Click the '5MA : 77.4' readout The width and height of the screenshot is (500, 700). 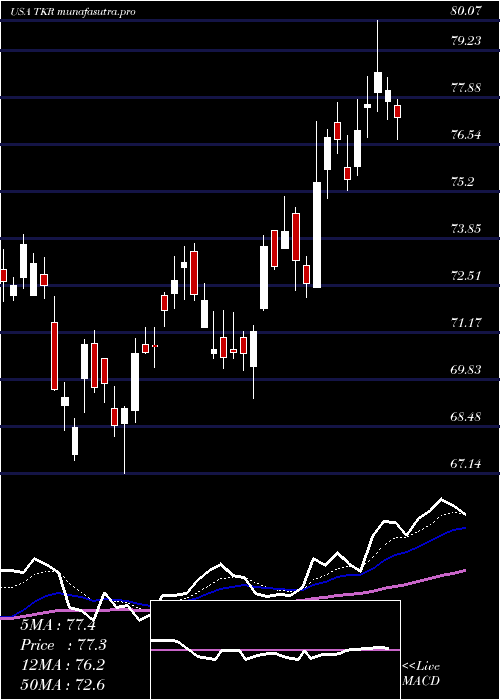point(58,625)
